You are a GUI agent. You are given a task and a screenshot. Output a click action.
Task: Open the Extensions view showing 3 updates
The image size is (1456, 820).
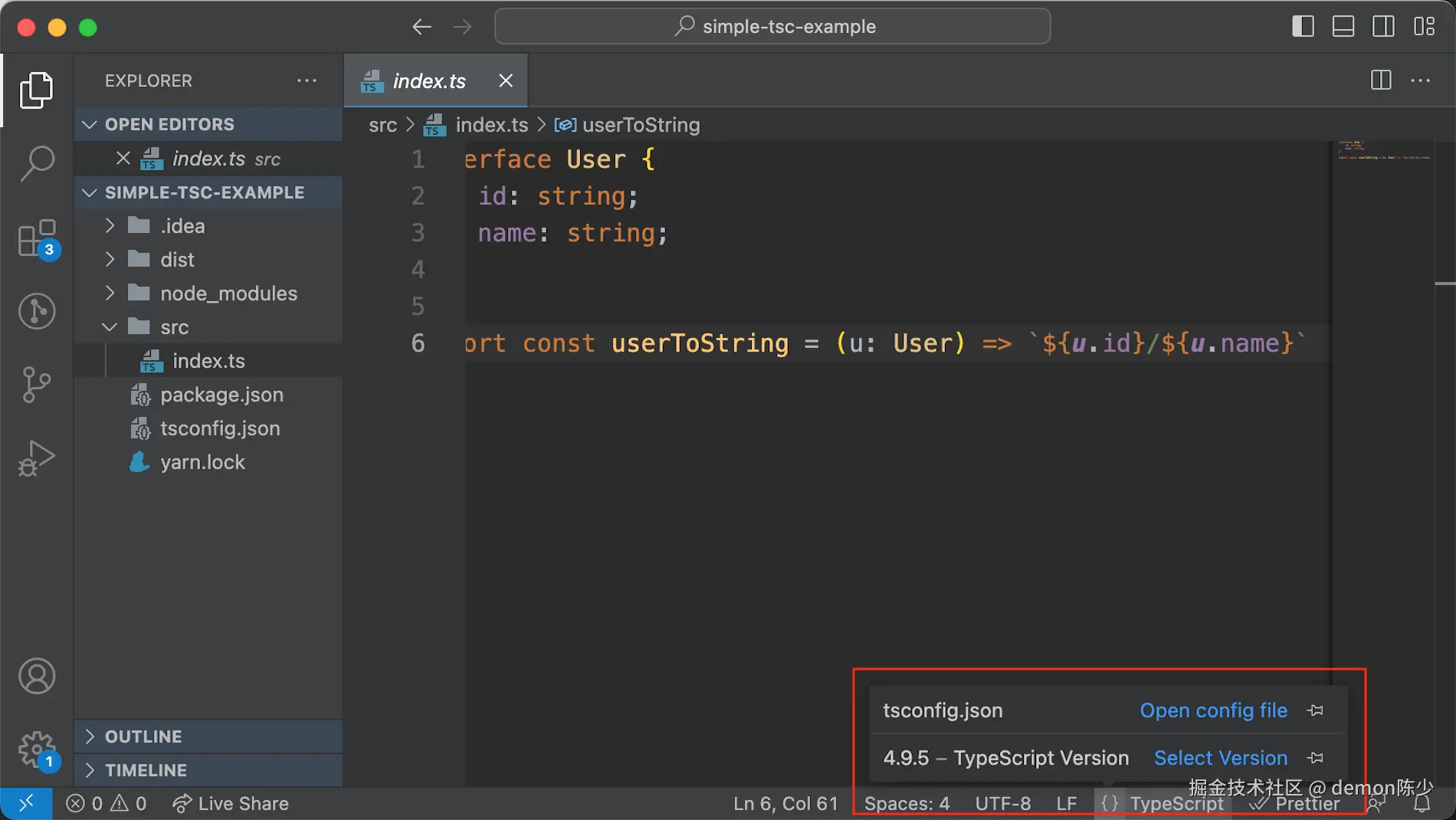click(x=36, y=238)
